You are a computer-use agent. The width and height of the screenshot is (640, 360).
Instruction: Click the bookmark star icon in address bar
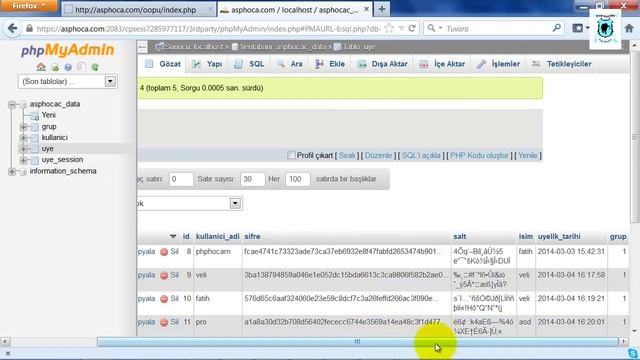pyautogui.click(x=389, y=28)
